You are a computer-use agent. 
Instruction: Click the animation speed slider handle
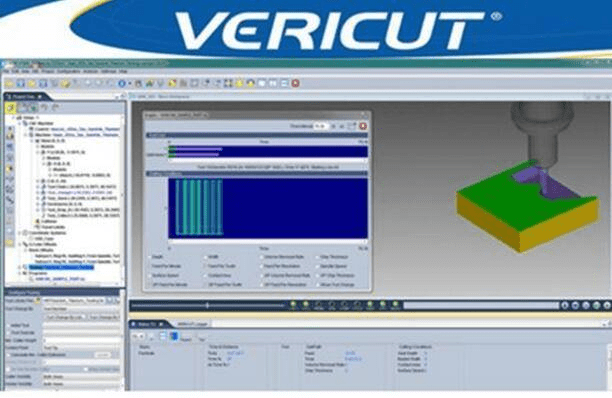click(207, 306)
